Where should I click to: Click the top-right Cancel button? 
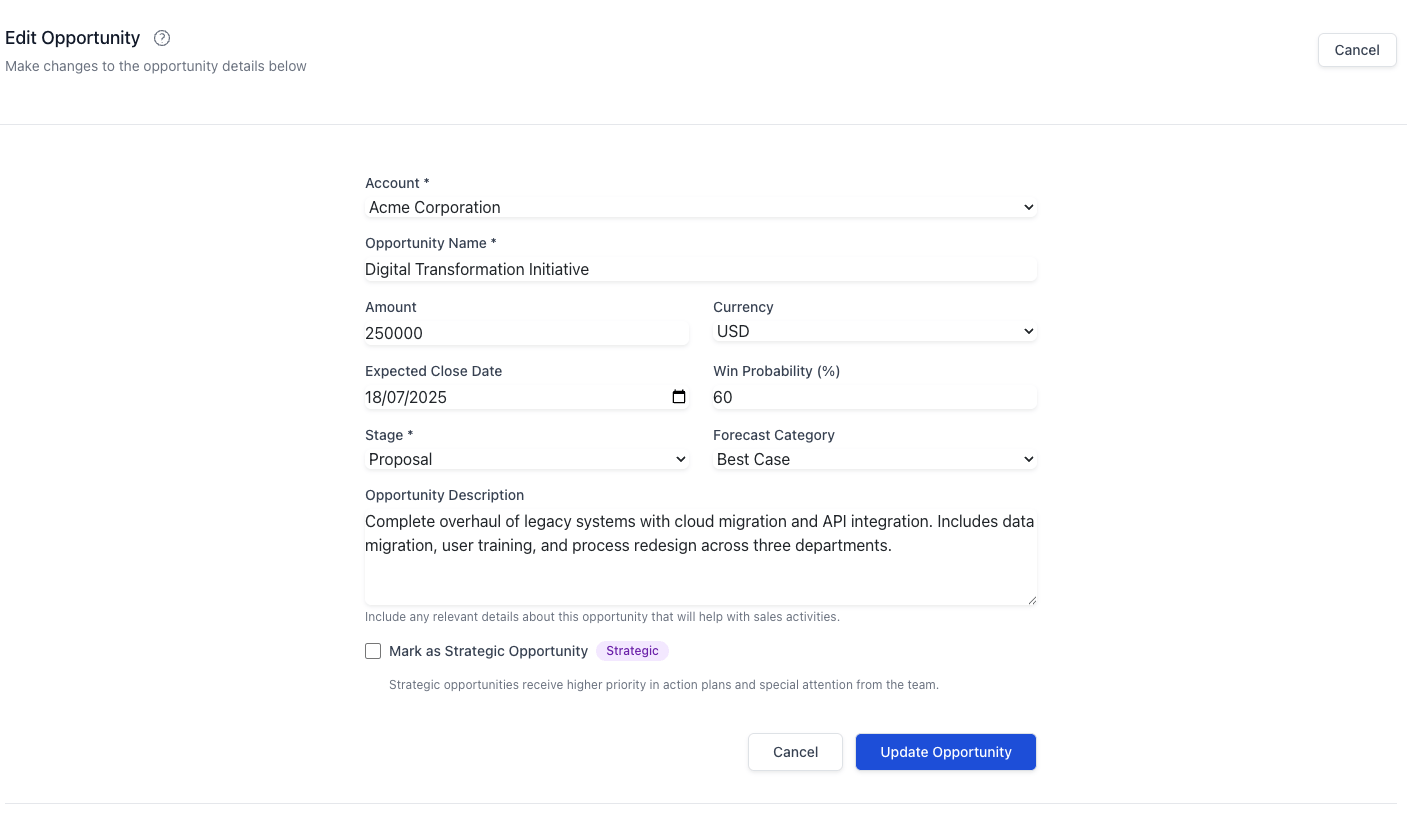(x=1356, y=50)
